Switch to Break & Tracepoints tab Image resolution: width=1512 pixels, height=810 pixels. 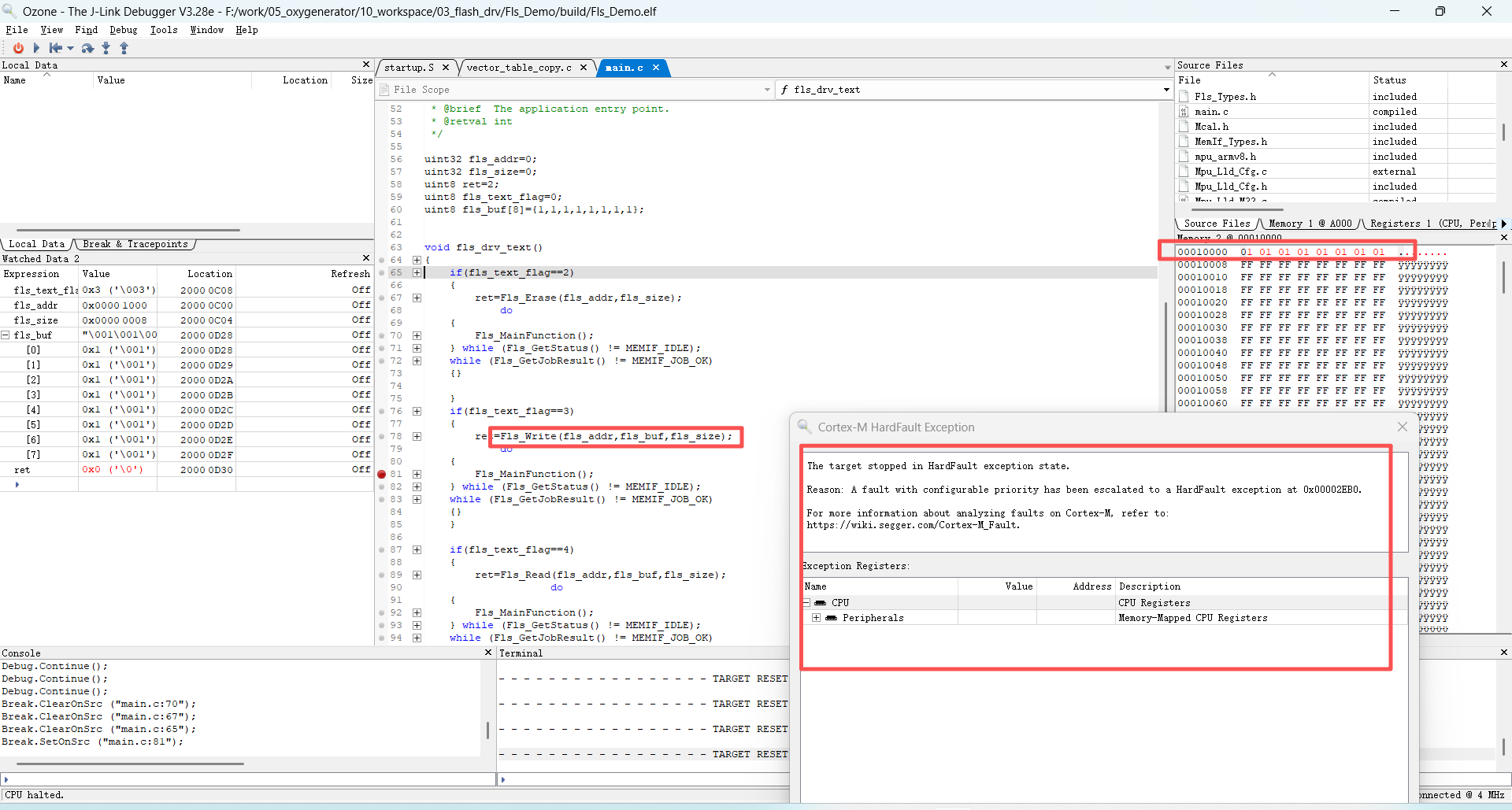(135, 244)
